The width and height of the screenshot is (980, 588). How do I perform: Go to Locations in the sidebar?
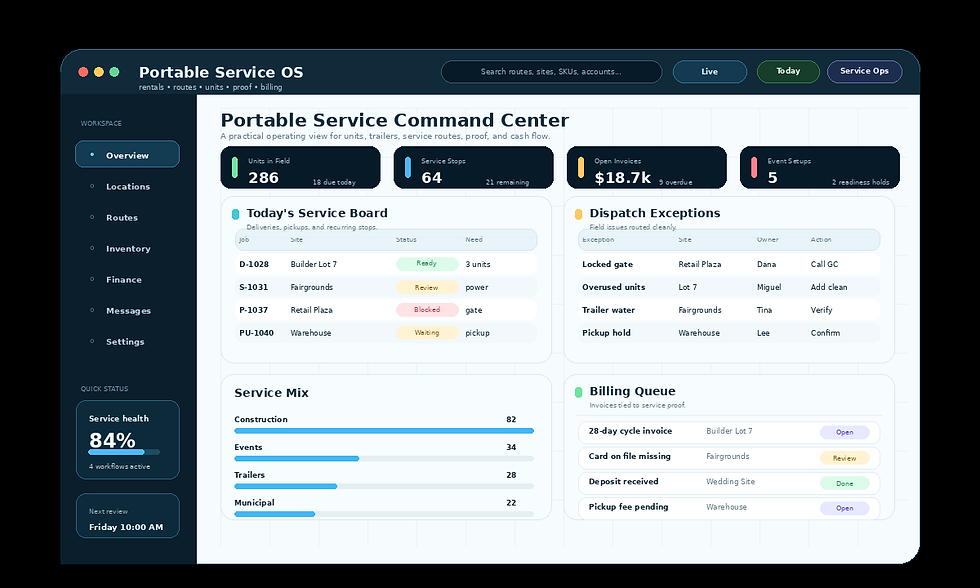tap(127, 186)
